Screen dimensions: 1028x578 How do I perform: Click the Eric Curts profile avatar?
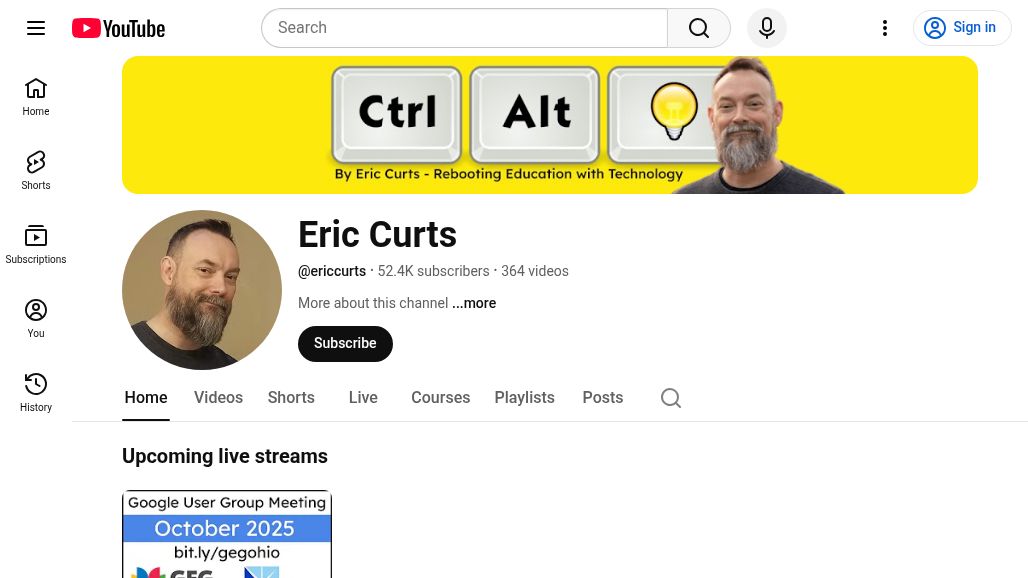pyautogui.click(x=201, y=289)
